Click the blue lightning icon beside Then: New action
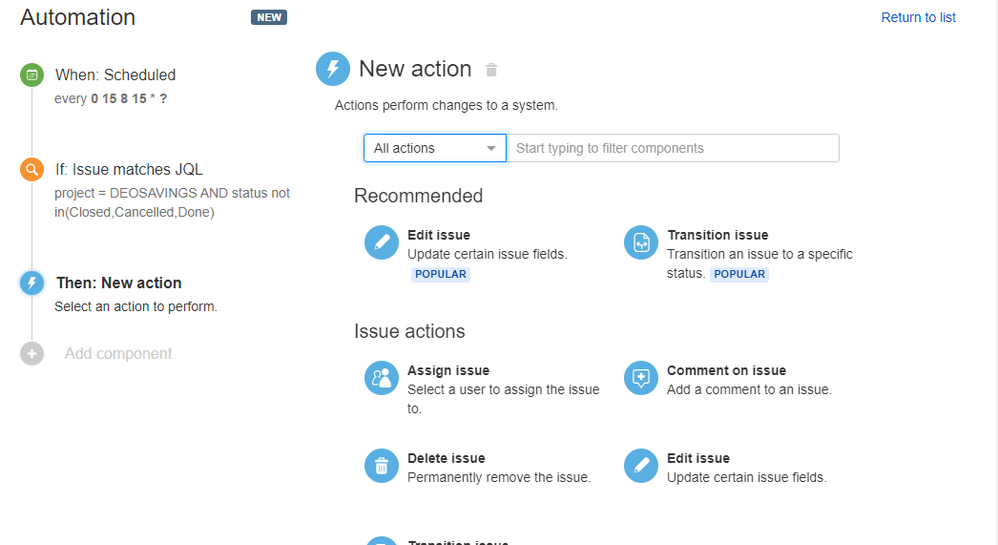This screenshot has height=545, width=998. click(32, 283)
